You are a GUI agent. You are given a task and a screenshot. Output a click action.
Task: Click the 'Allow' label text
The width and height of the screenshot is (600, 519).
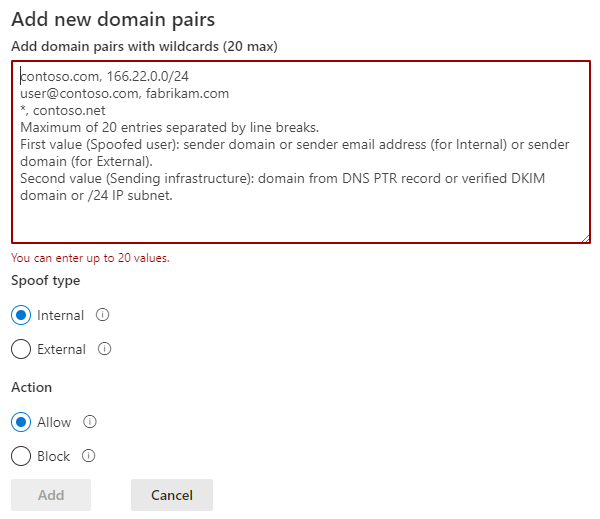pos(54,422)
